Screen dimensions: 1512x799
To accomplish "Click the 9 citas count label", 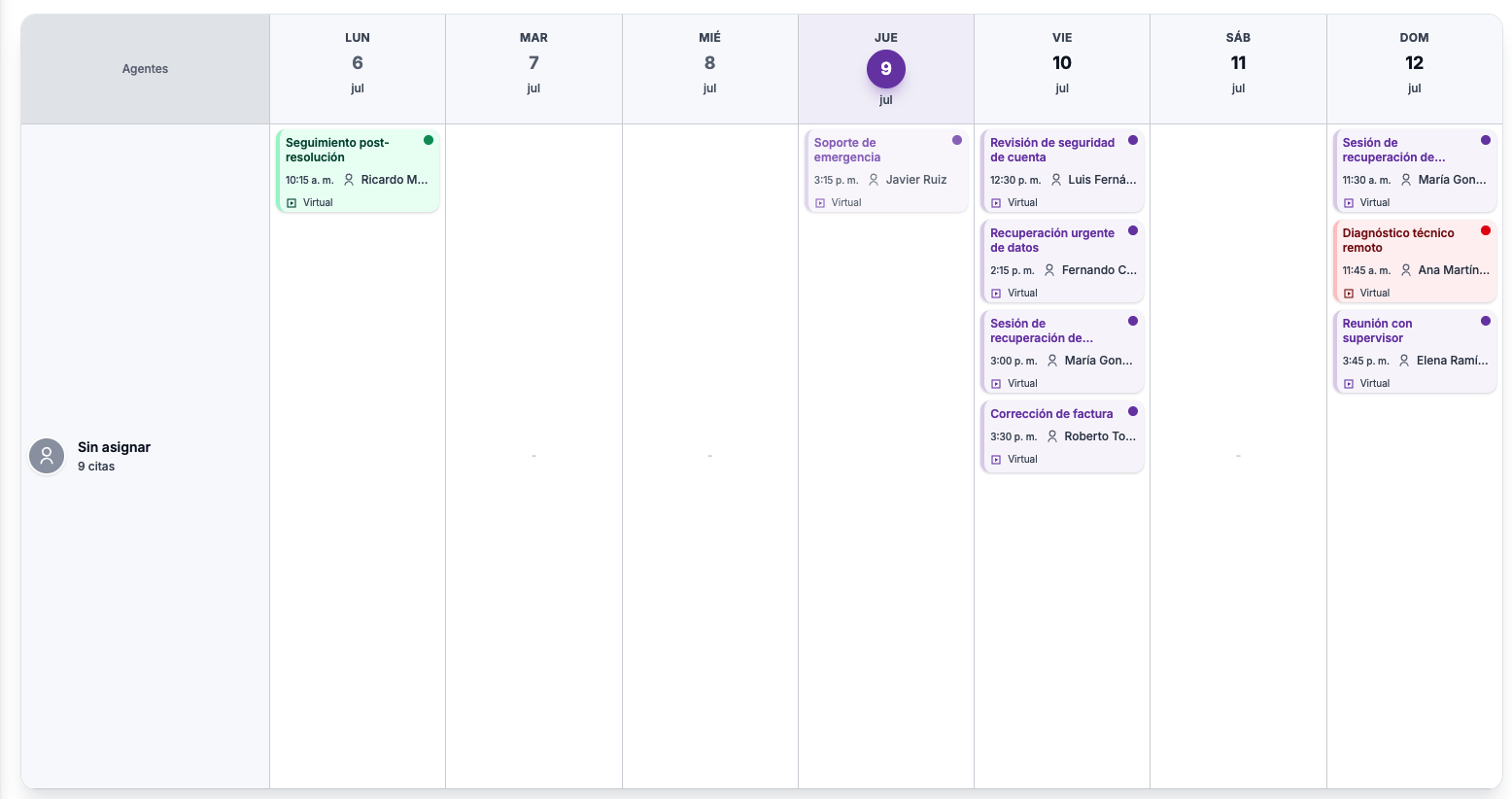I will [x=96, y=467].
